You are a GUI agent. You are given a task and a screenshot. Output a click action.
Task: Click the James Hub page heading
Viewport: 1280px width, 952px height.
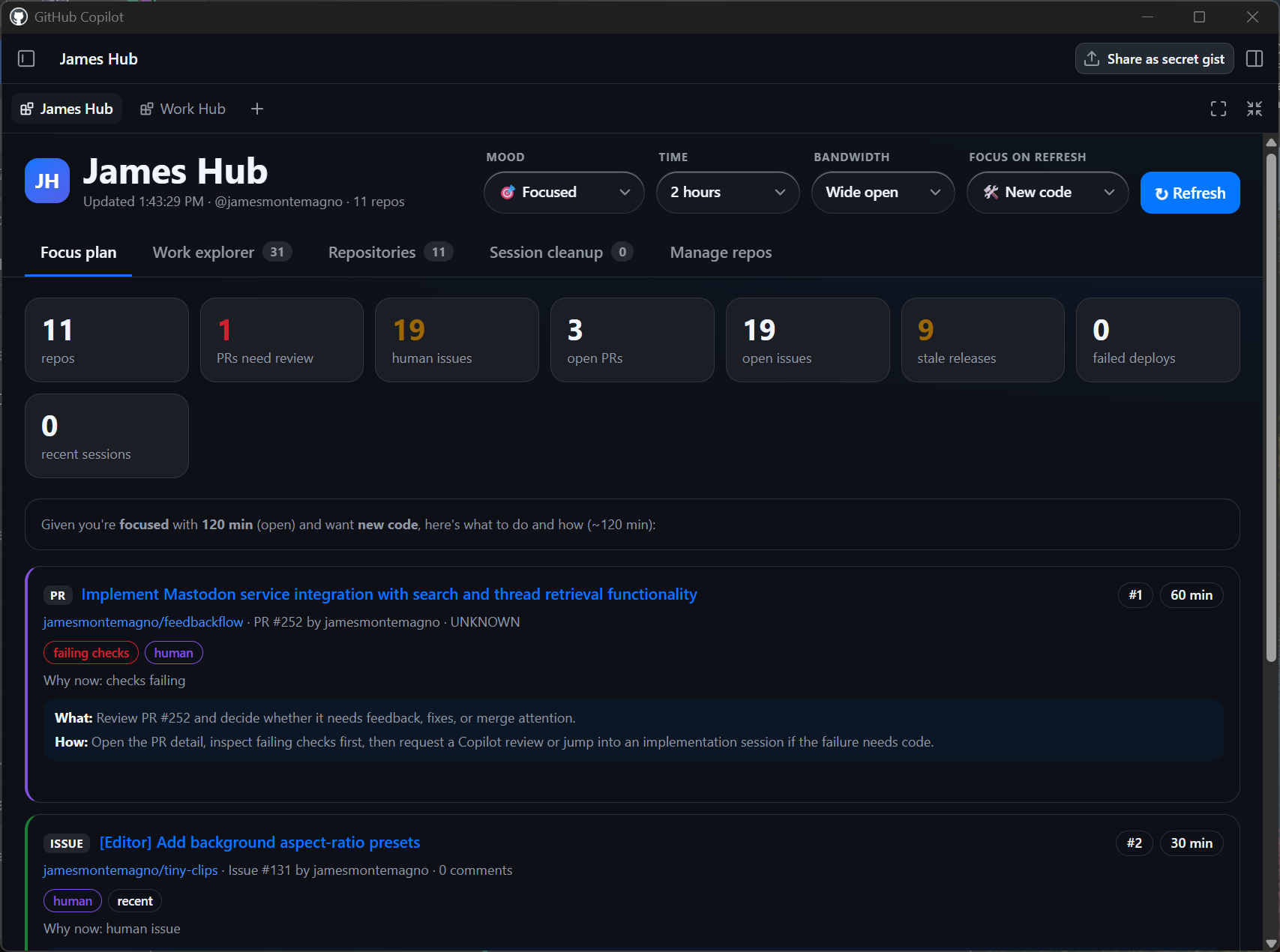click(175, 172)
